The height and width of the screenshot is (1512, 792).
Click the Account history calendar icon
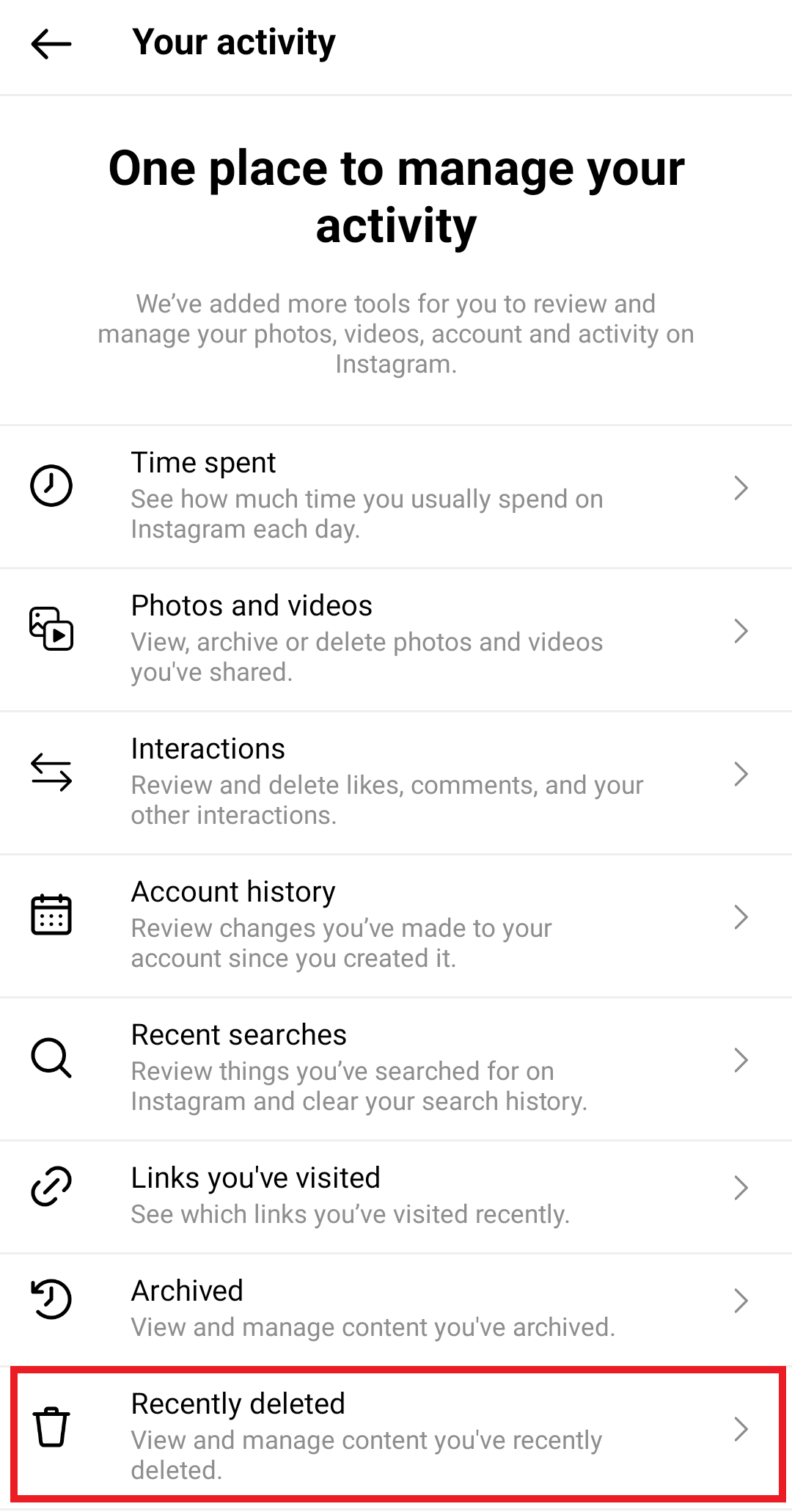[51, 915]
